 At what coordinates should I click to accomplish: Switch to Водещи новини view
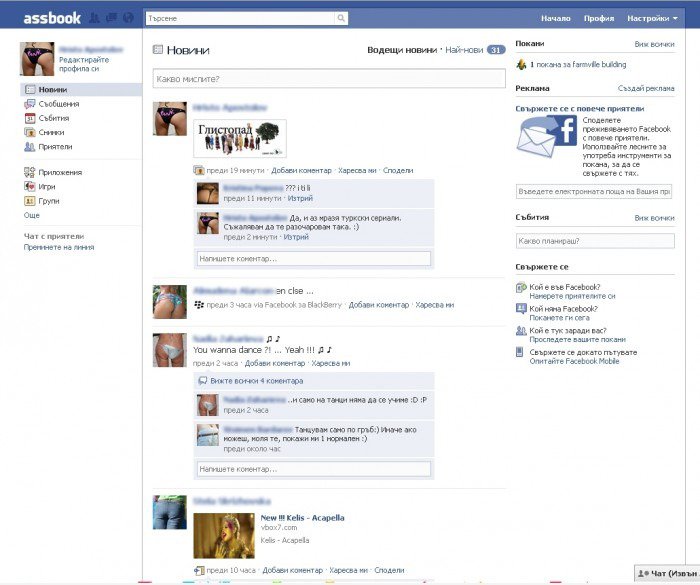402,50
